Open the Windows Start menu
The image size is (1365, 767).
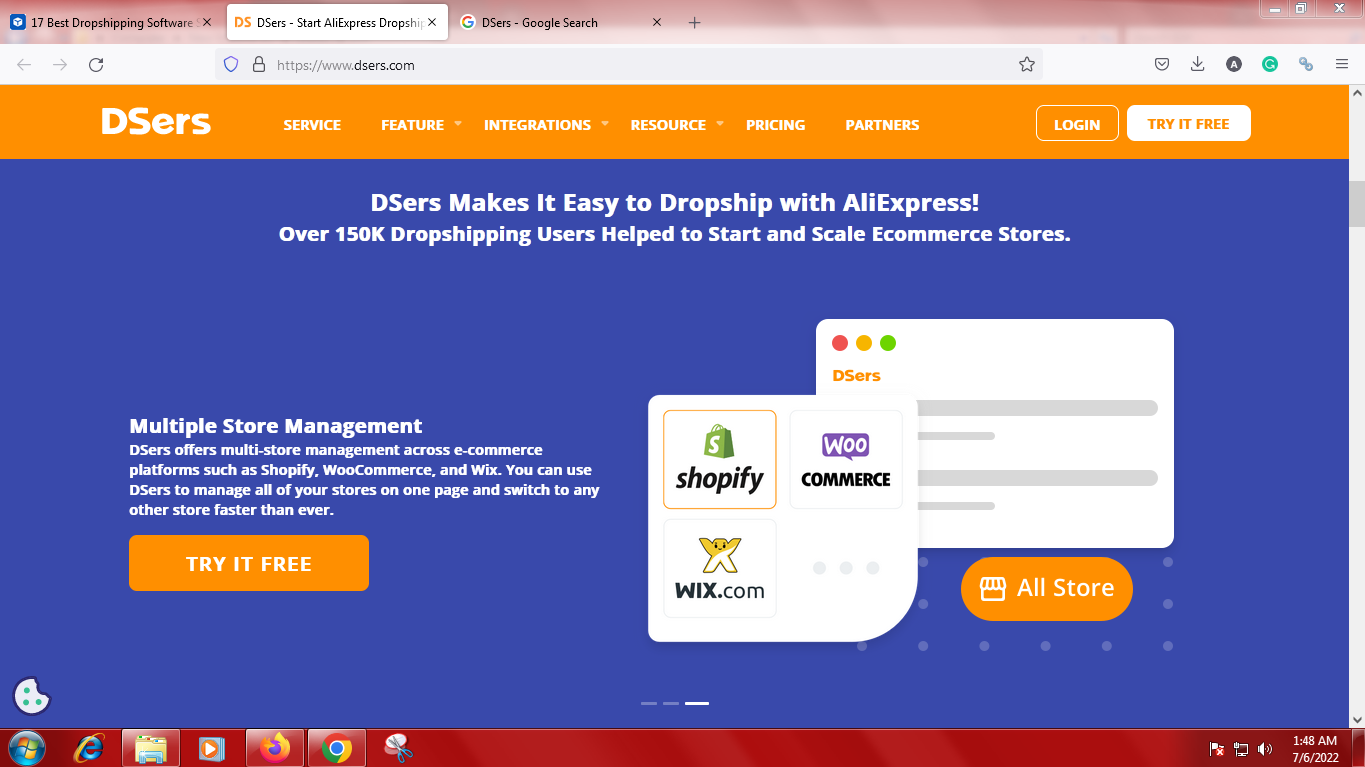(x=26, y=748)
